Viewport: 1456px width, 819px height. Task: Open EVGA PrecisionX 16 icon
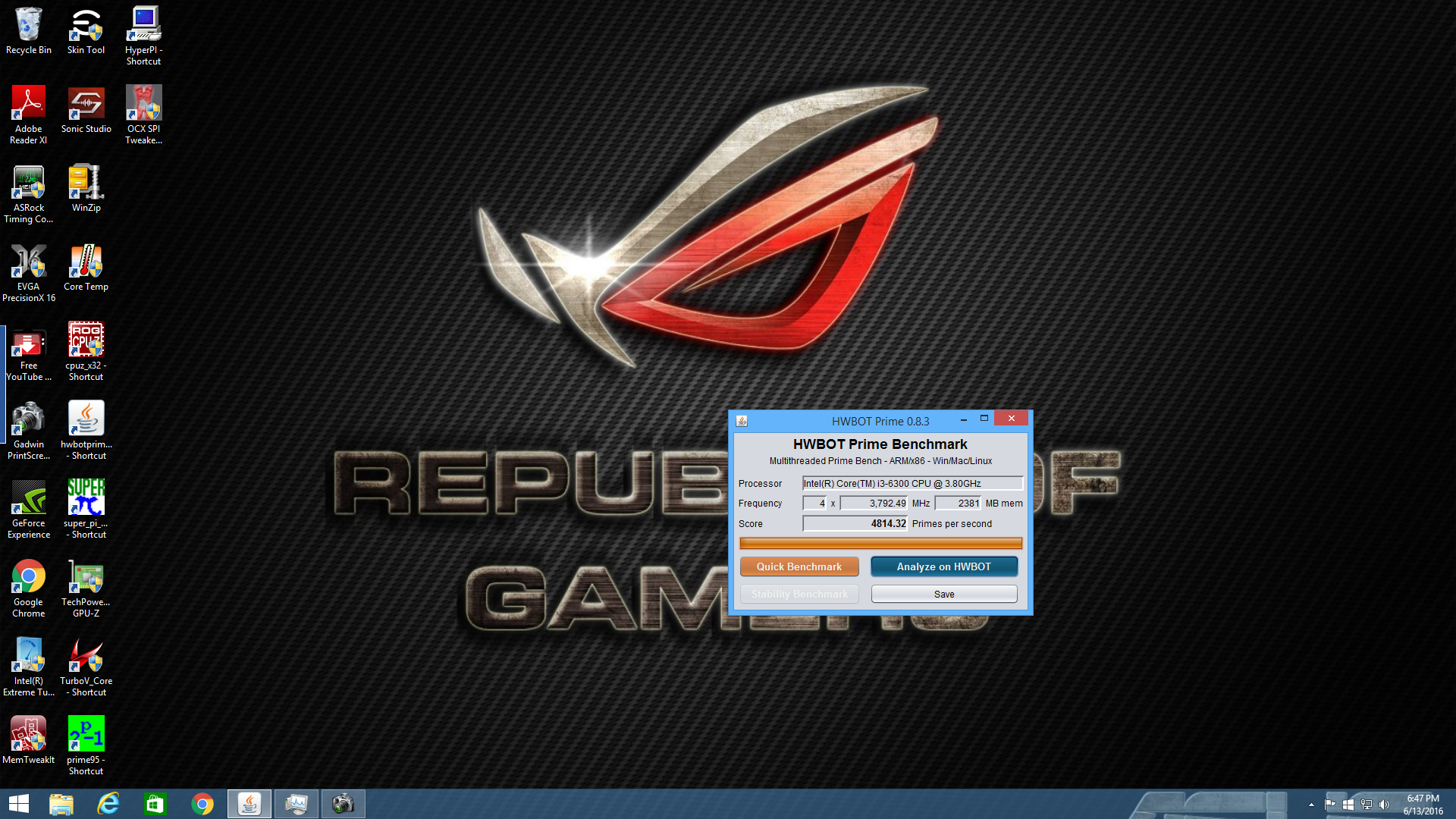coord(29,272)
